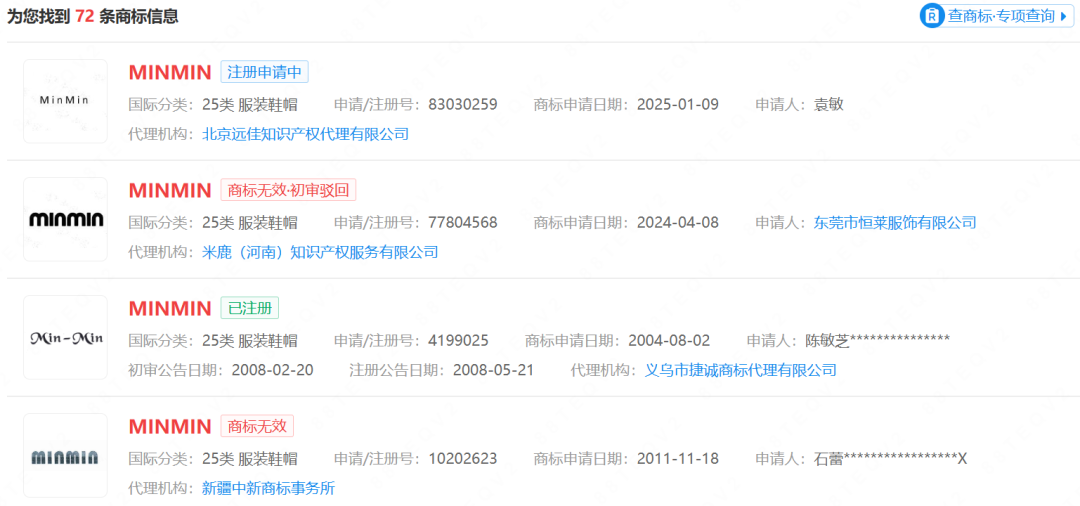Select 25类 服装鞋帽 in 83030259 row
The height and width of the screenshot is (506, 1080).
(250, 105)
